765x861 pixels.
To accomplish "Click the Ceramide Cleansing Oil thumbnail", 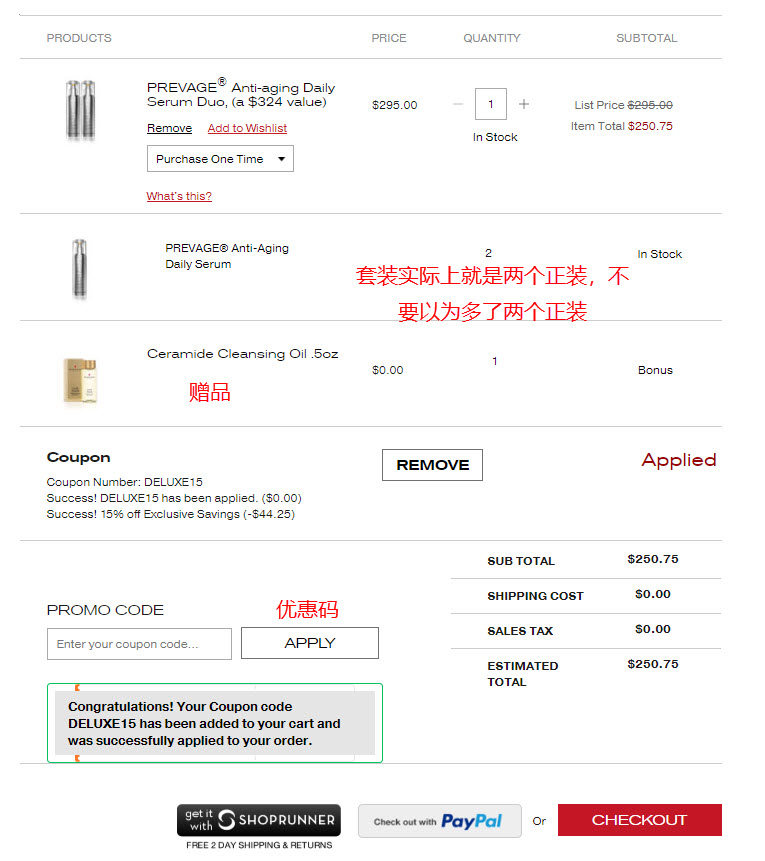I will 81,381.
